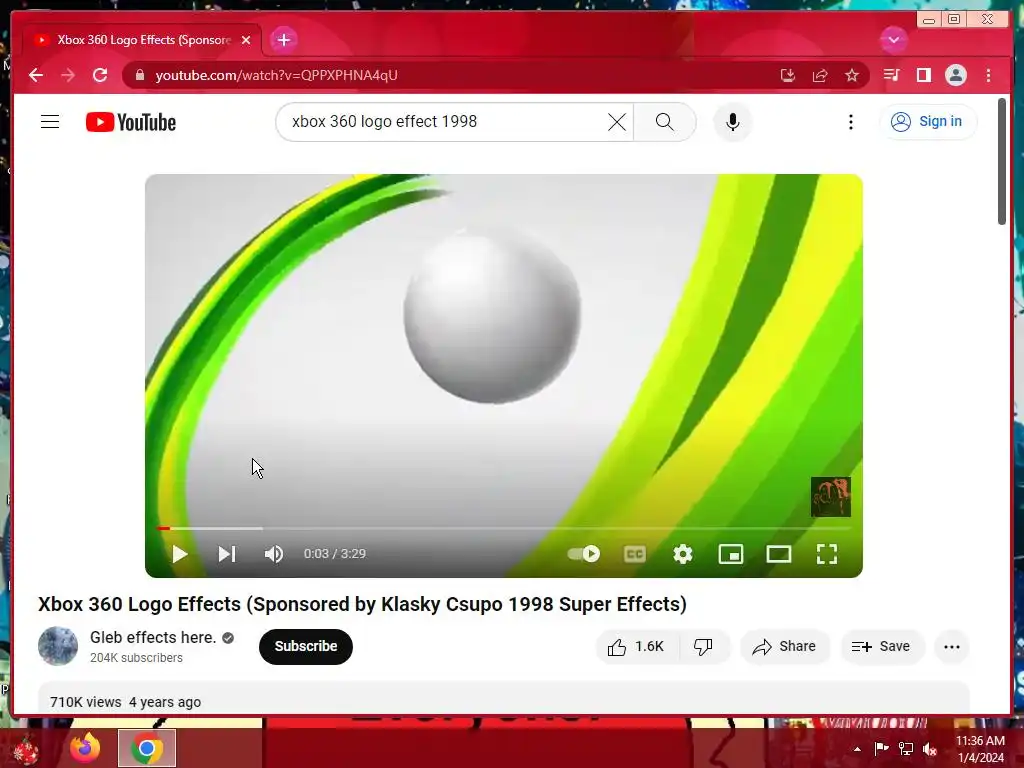Image resolution: width=1024 pixels, height=768 pixels.
Task: Click the Chrome taskbar button
Action: [x=147, y=748]
